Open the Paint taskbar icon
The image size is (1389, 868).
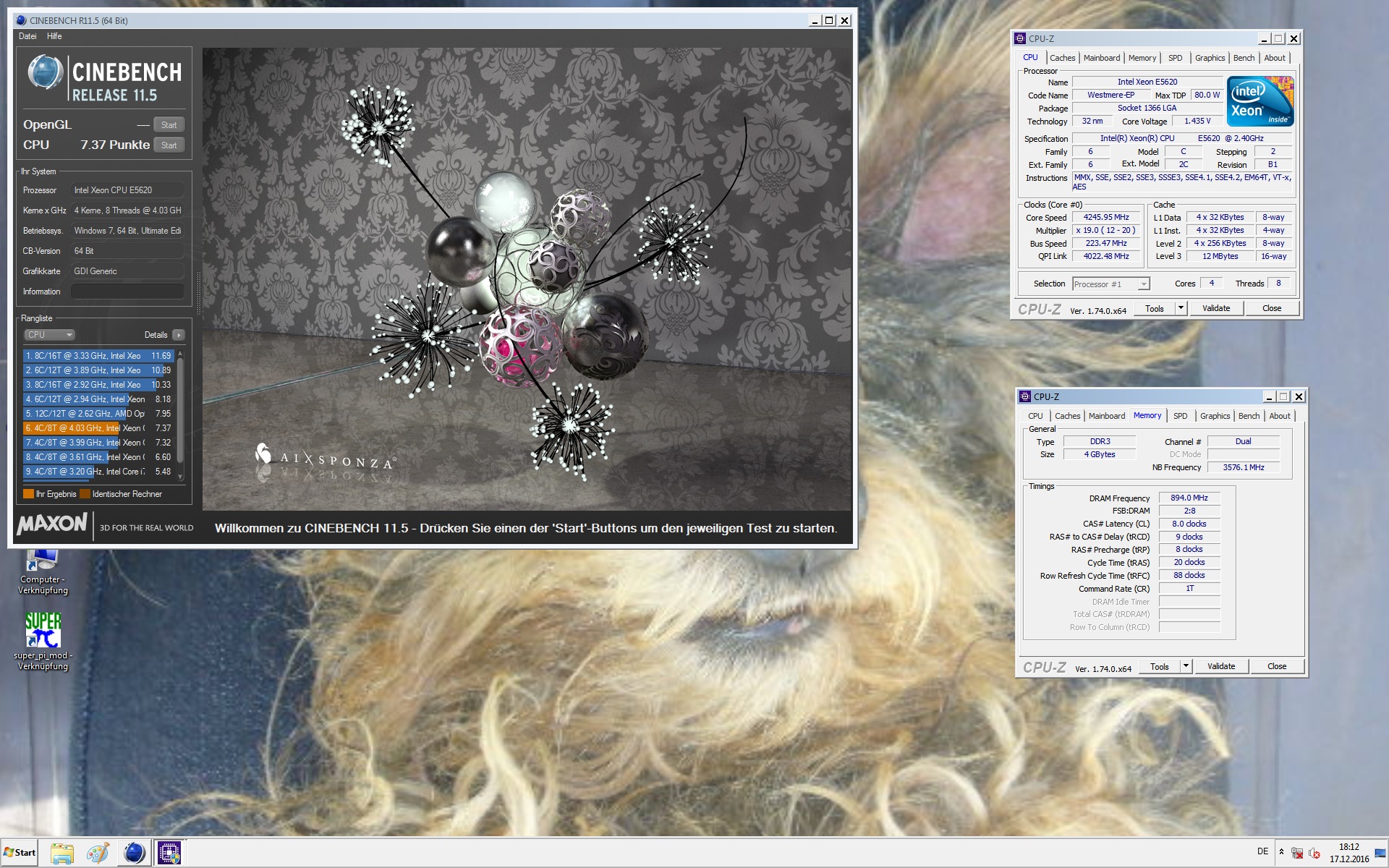click(x=98, y=853)
